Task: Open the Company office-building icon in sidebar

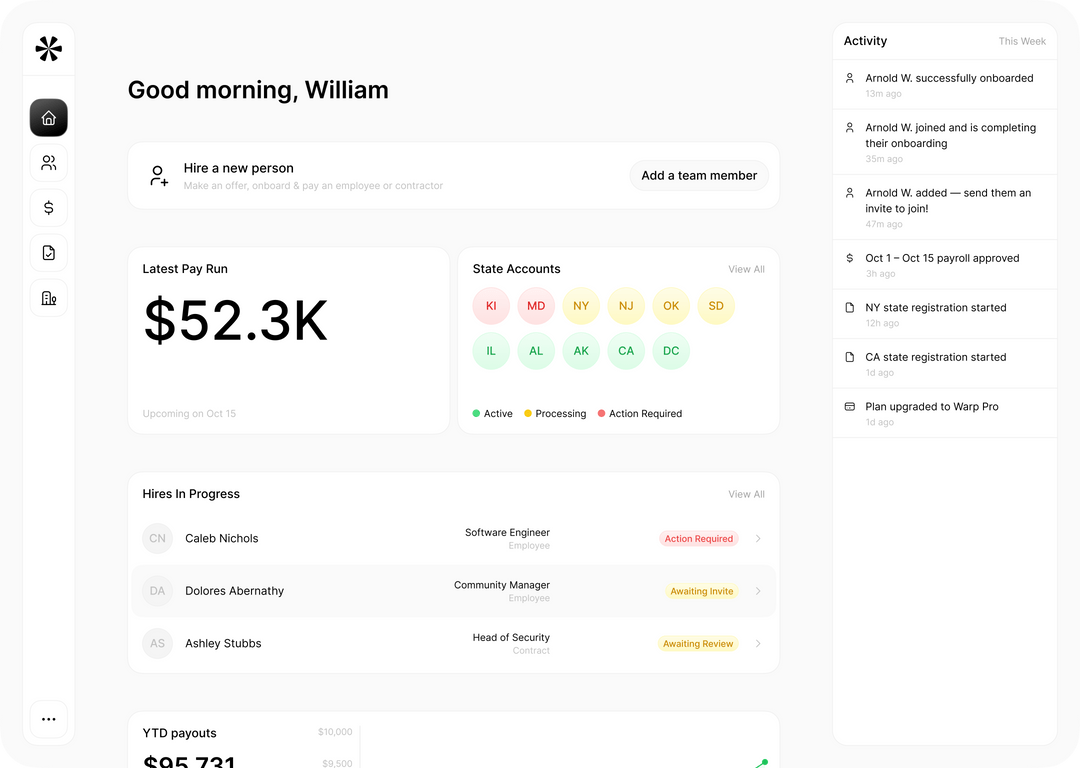Action: tap(48, 297)
